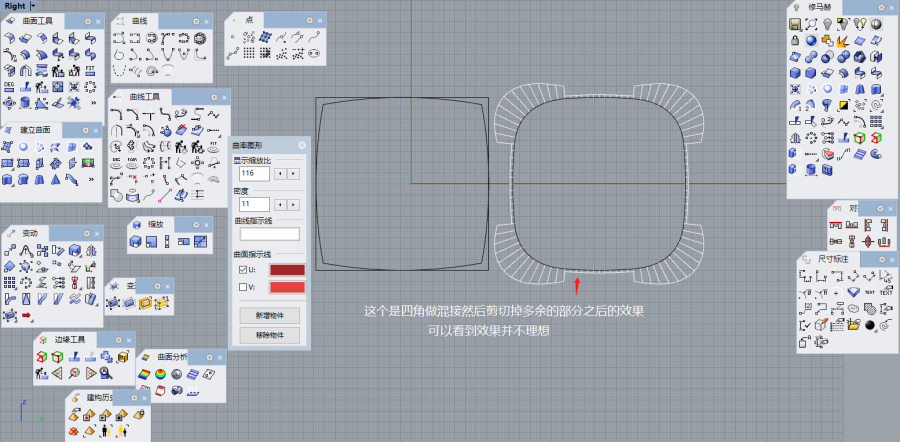Click the save disk icon in 修马赫
Viewport: 900px width, 442px height.
coord(794,24)
